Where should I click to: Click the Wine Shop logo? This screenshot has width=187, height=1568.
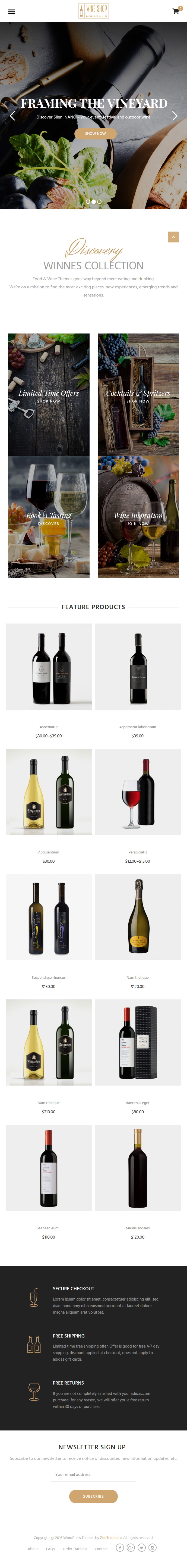click(x=93, y=11)
